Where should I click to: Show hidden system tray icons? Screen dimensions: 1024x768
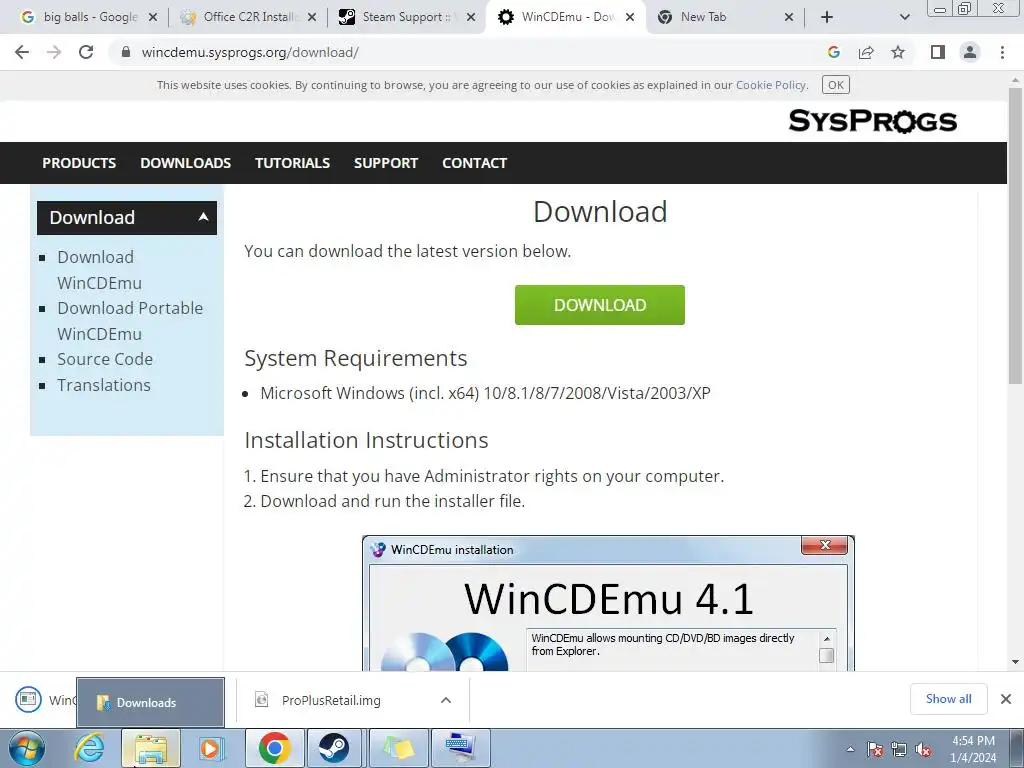(850, 750)
